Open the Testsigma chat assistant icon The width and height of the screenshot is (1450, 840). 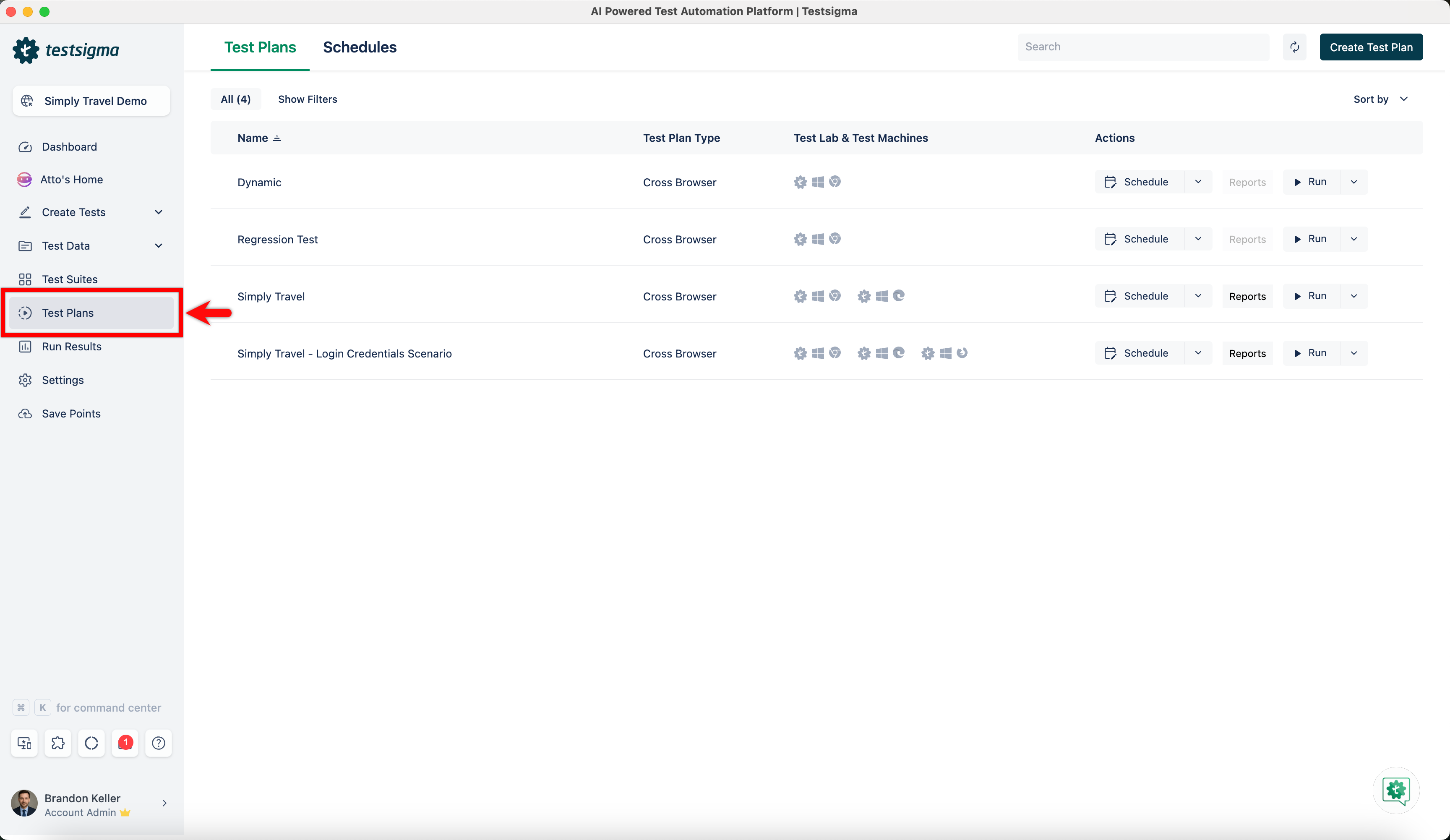click(x=1395, y=790)
